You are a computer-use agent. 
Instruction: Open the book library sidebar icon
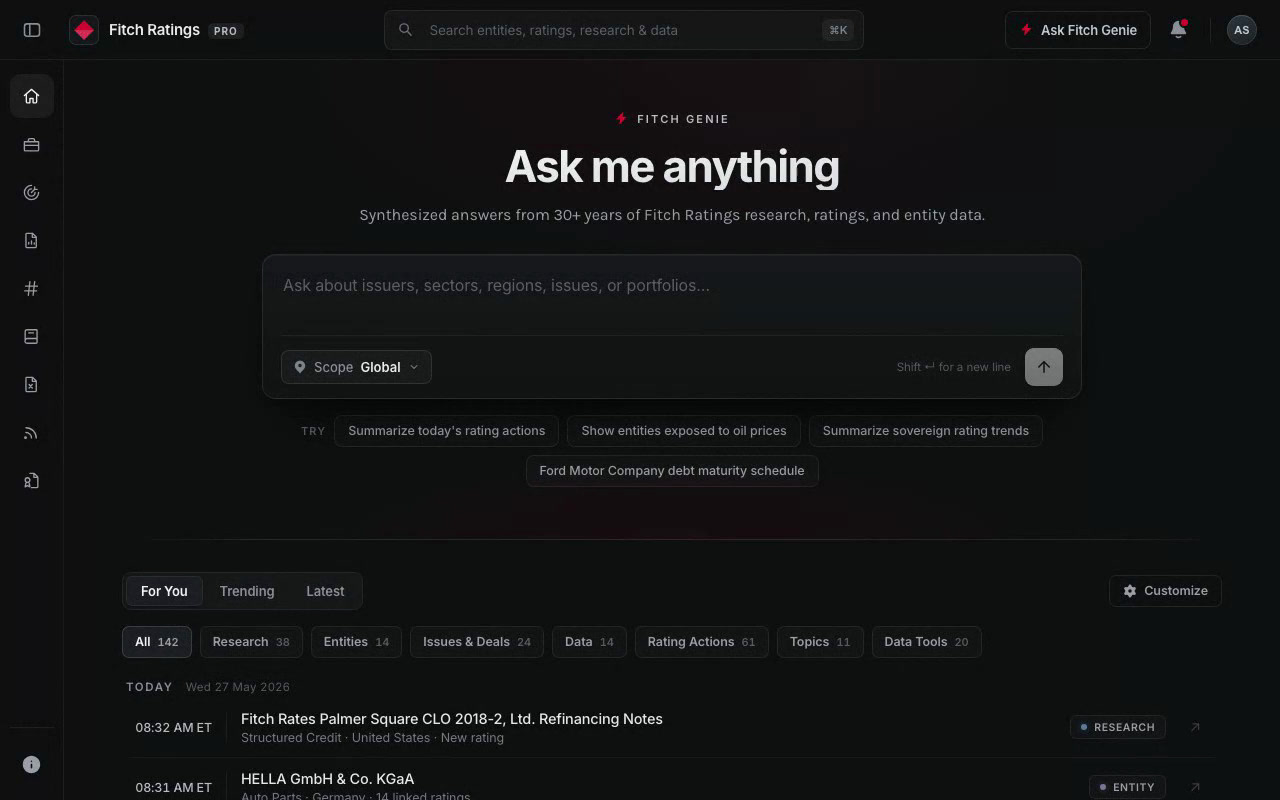click(32, 337)
